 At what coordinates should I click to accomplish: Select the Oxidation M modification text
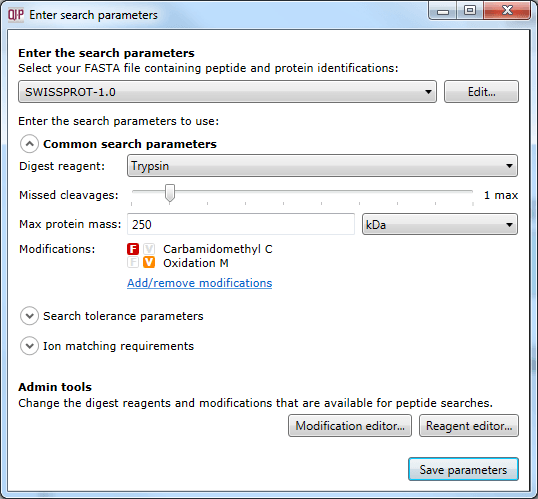pos(196,263)
